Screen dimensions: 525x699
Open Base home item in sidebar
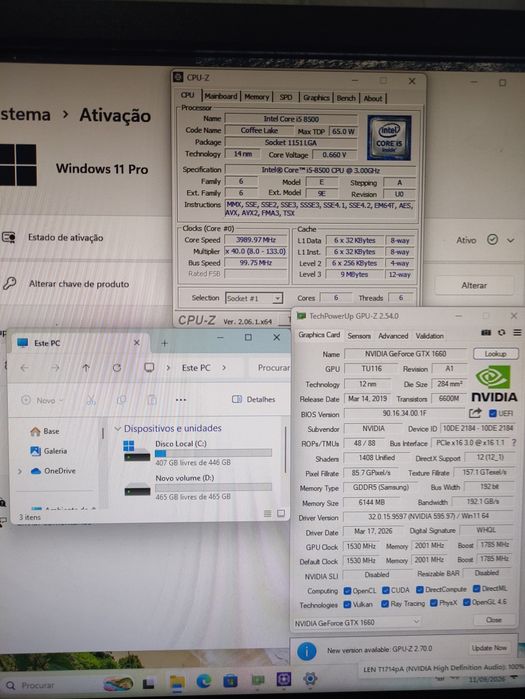45,431
